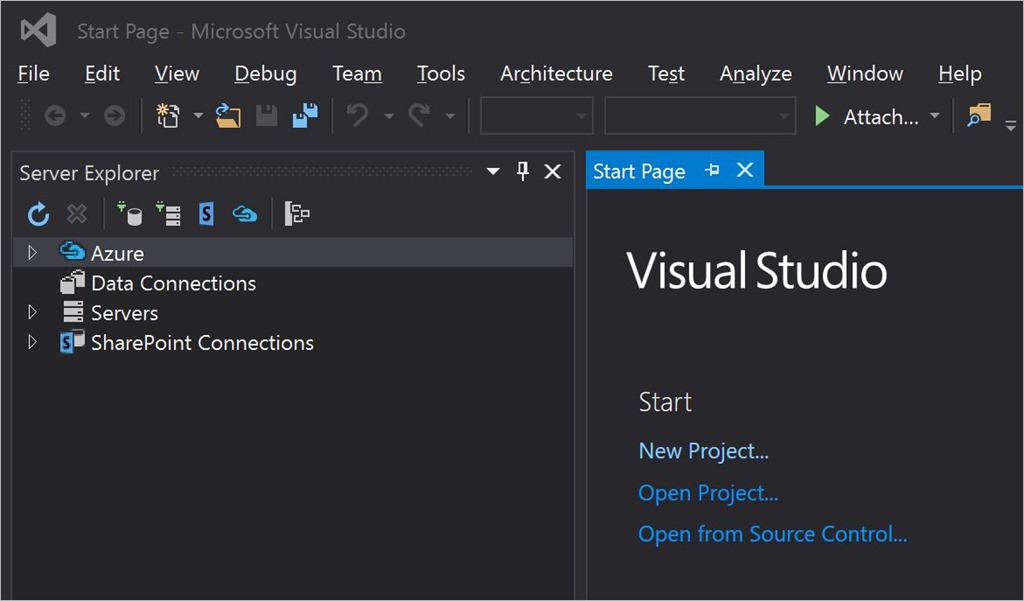
Task: Open the Debug menu
Action: coord(265,74)
